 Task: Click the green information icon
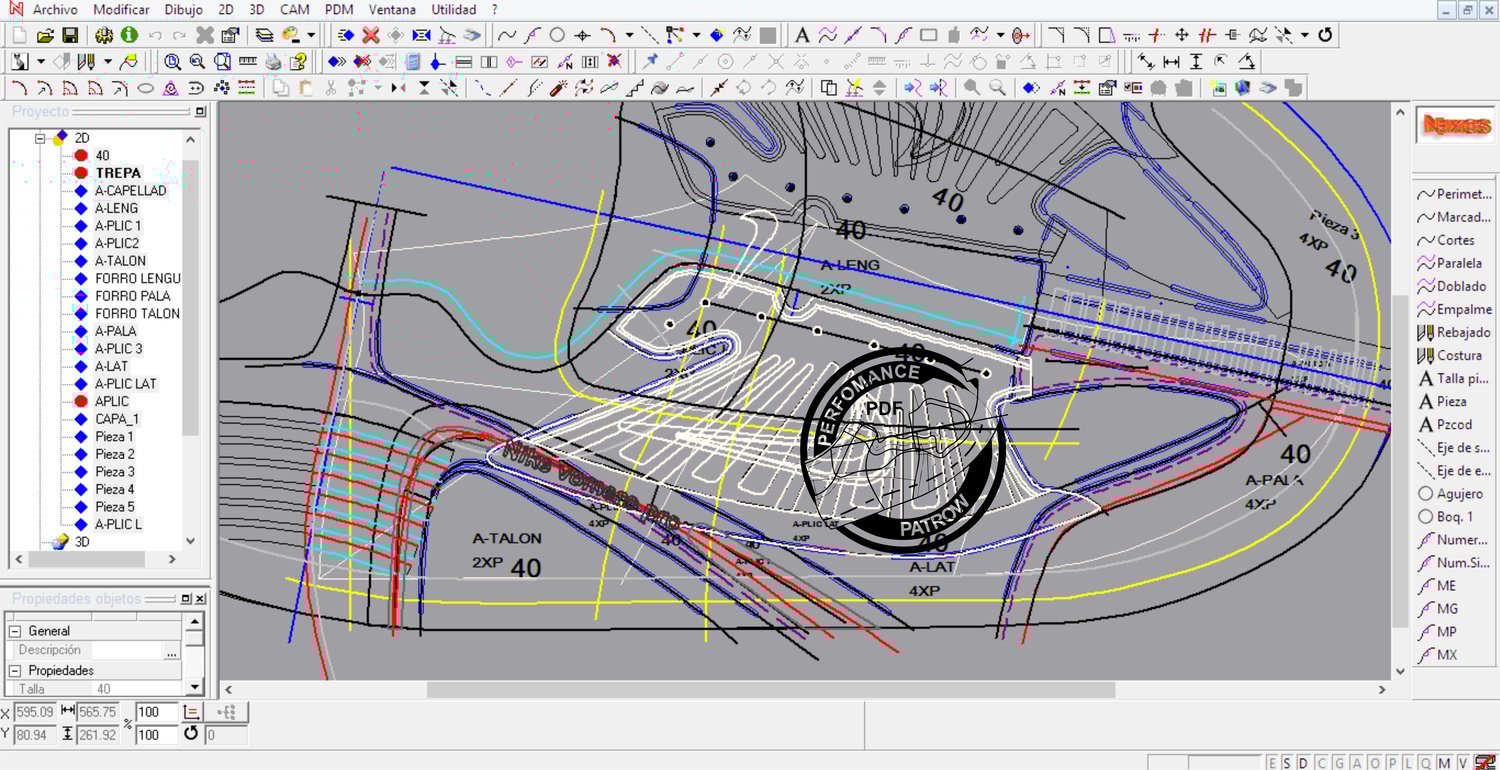(129, 35)
